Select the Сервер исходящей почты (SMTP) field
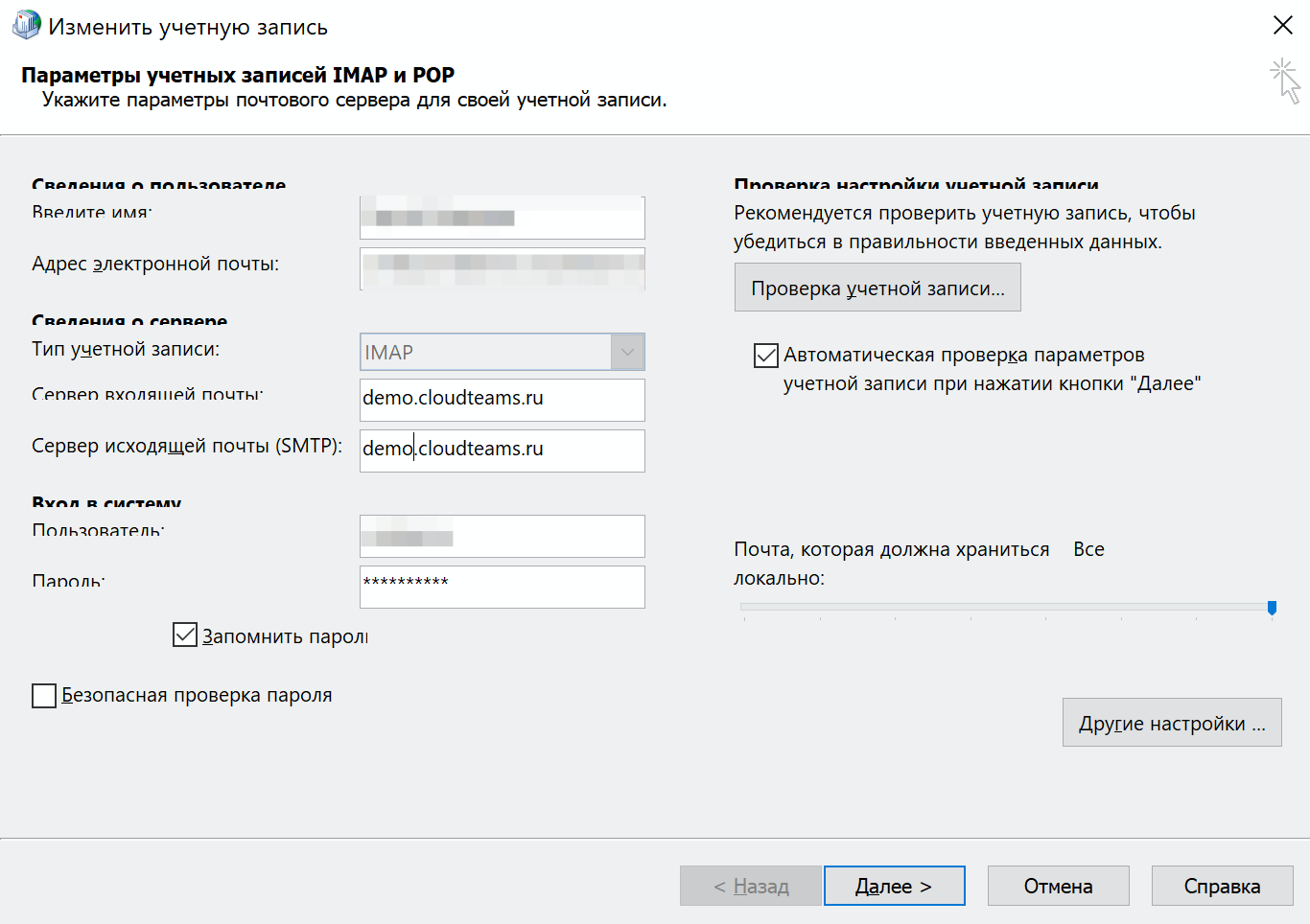Viewport: 1310px width, 924px height. 502,450
